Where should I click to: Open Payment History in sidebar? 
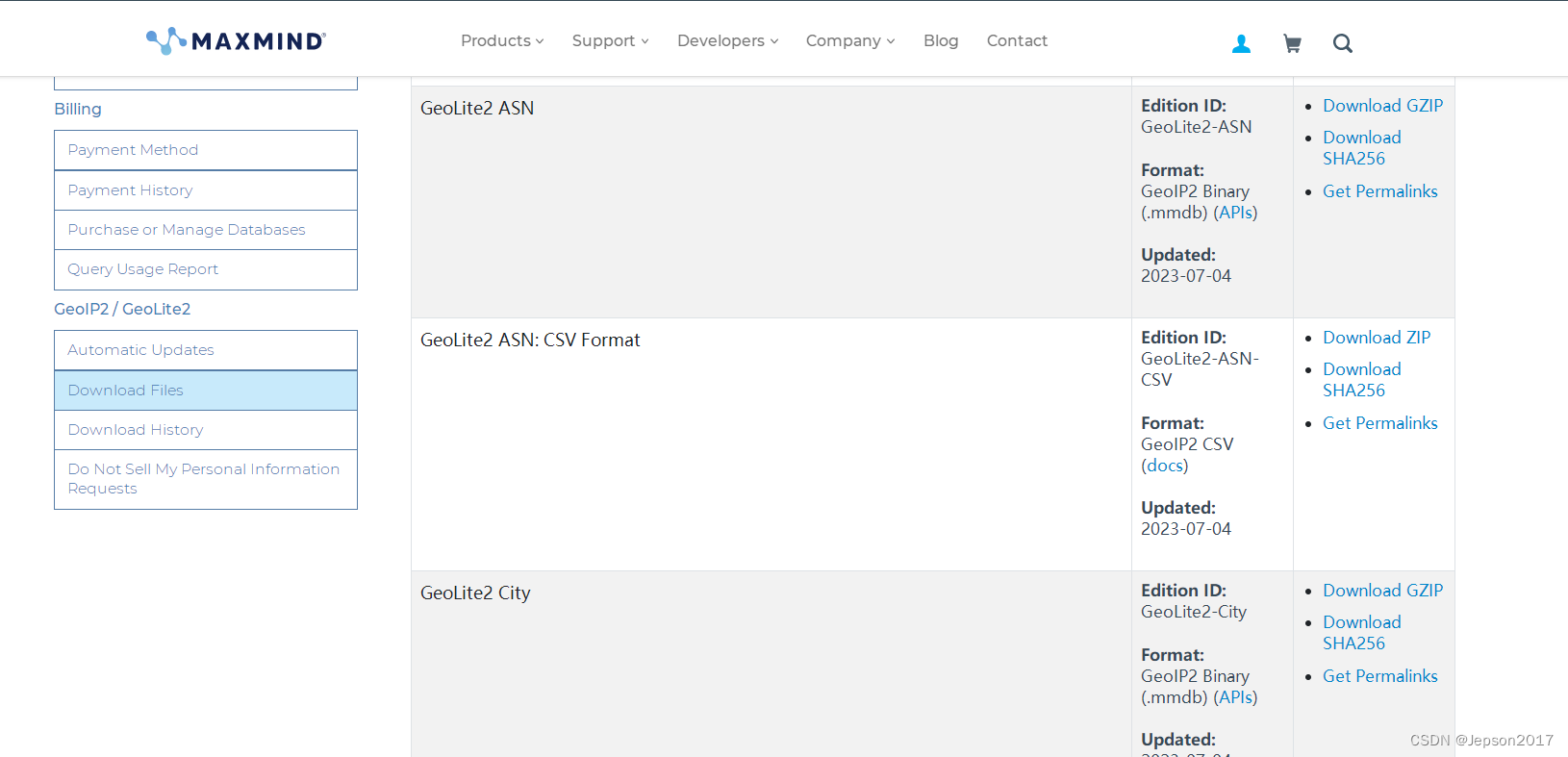[x=206, y=190]
